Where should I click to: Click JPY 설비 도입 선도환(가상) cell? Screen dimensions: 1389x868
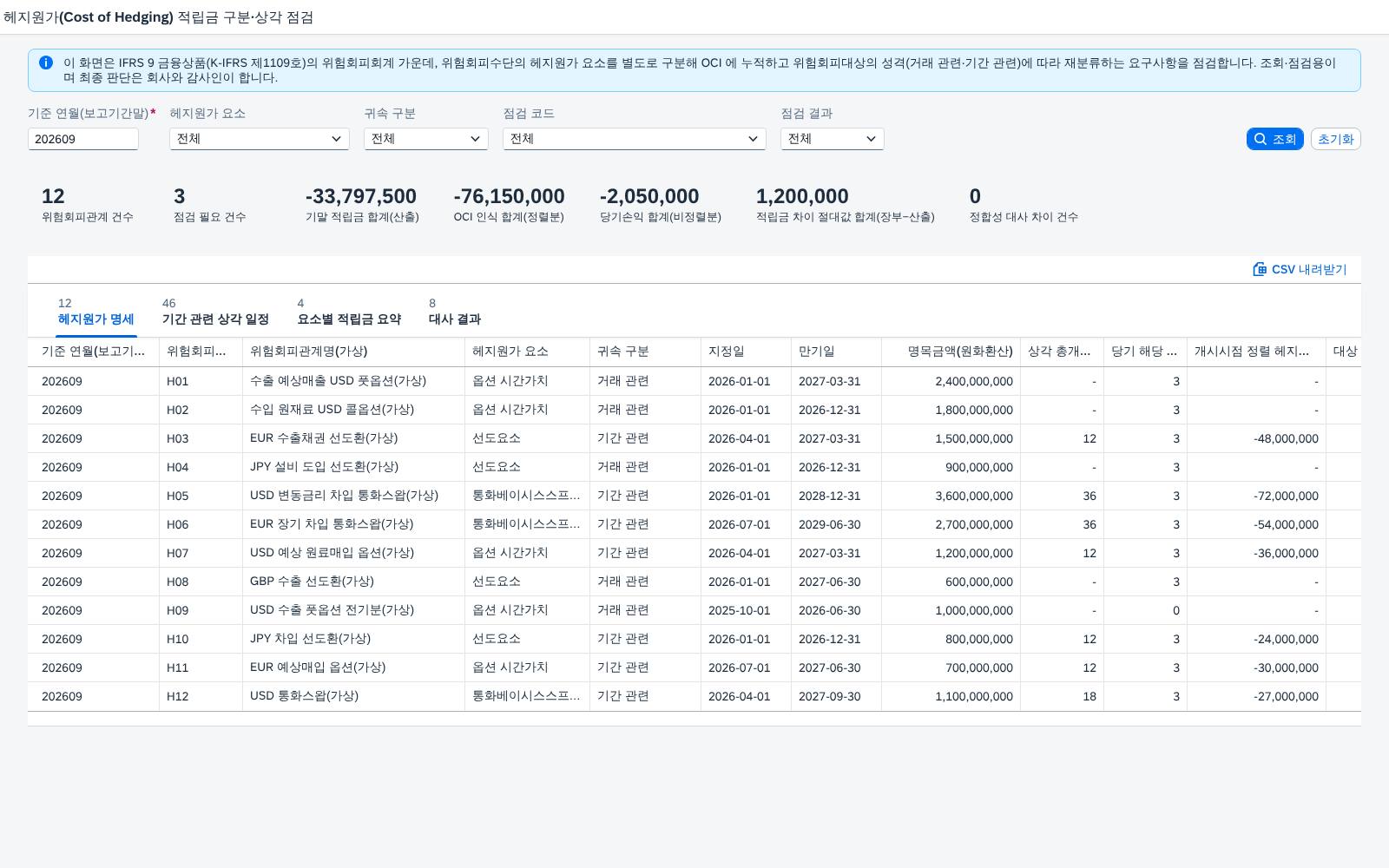(353, 467)
